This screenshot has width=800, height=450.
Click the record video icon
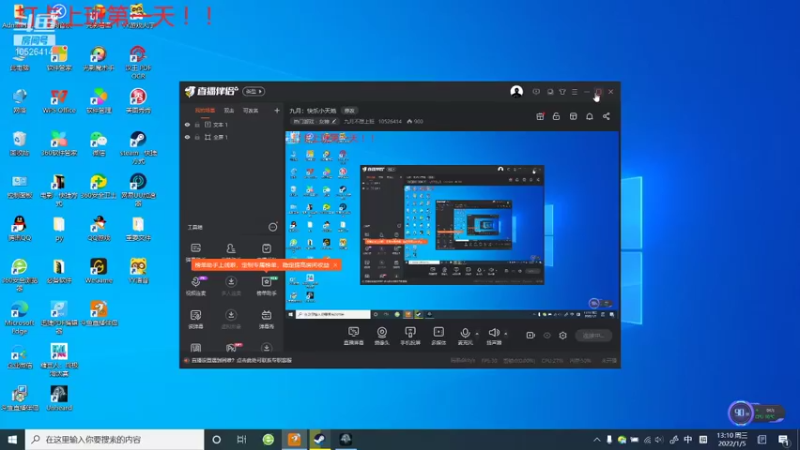[531, 336]
